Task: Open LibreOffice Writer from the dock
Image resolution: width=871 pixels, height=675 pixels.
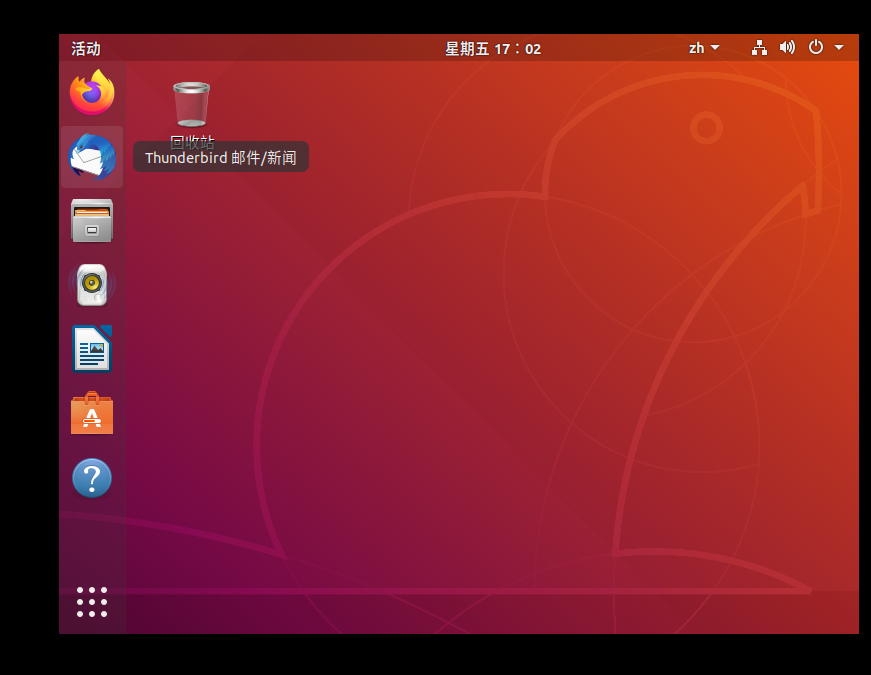Action: pyautogui.click(x=92, y=349)
